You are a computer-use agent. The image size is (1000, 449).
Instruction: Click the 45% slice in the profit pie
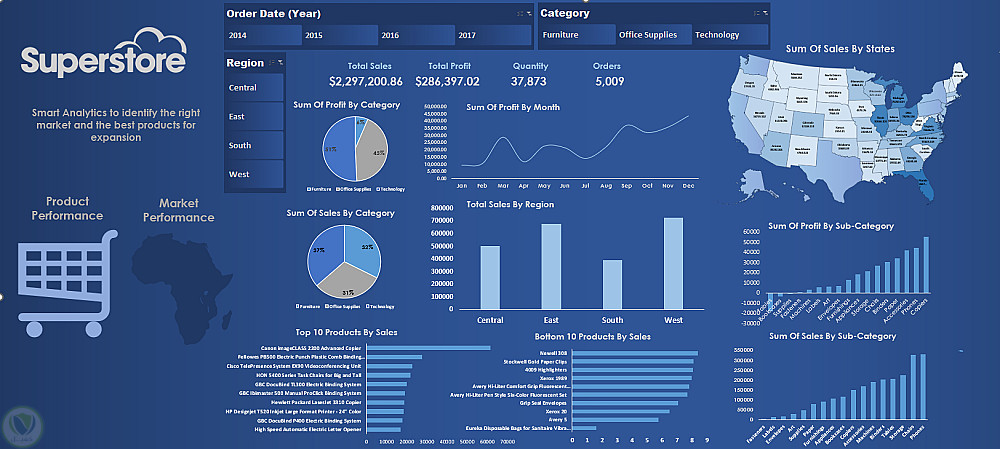coord(372,153)
